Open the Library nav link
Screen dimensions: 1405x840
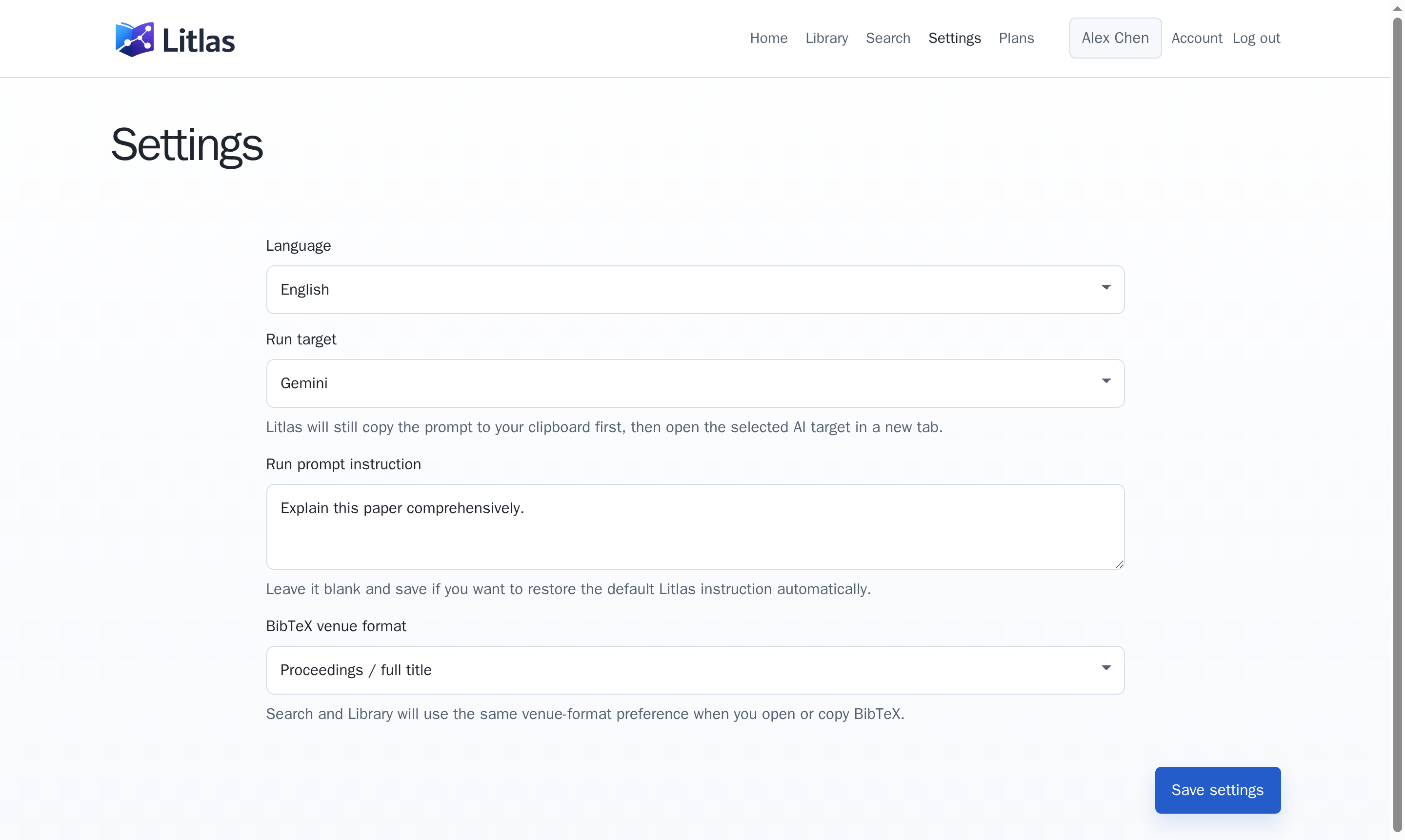pyautogui.click(x=826, y=38)
